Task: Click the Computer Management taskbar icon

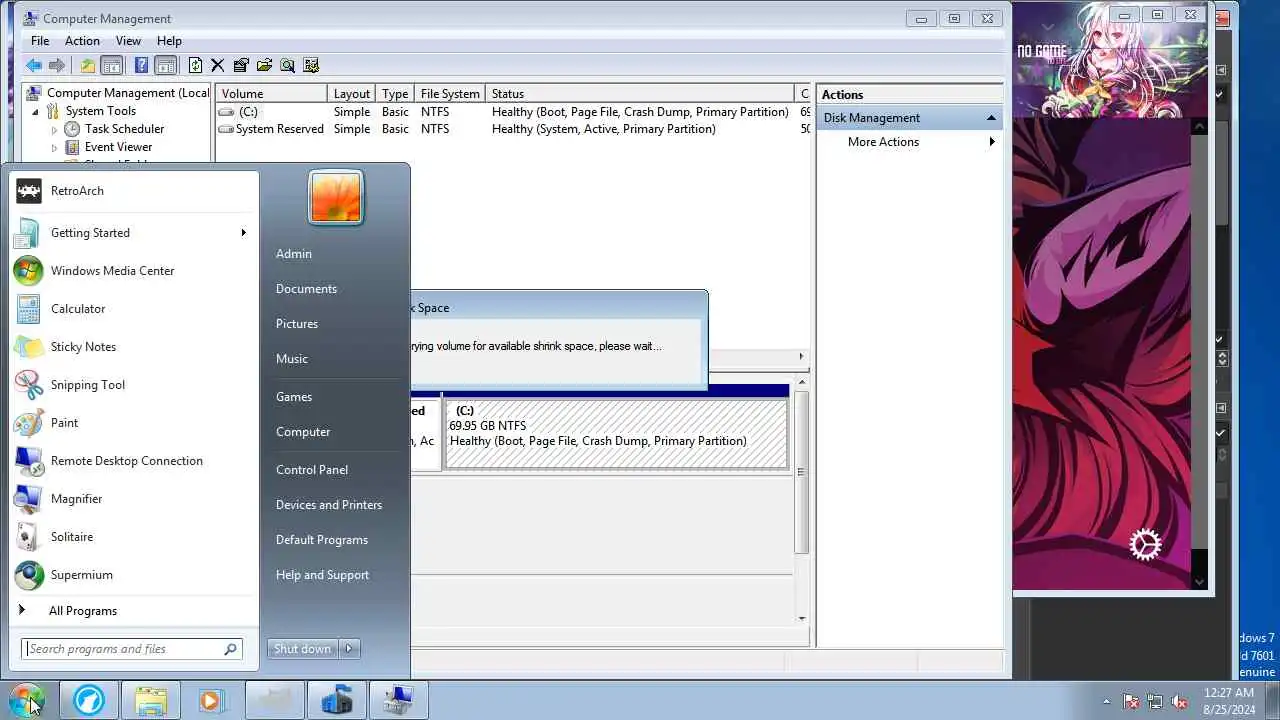Action: point(399,700)
